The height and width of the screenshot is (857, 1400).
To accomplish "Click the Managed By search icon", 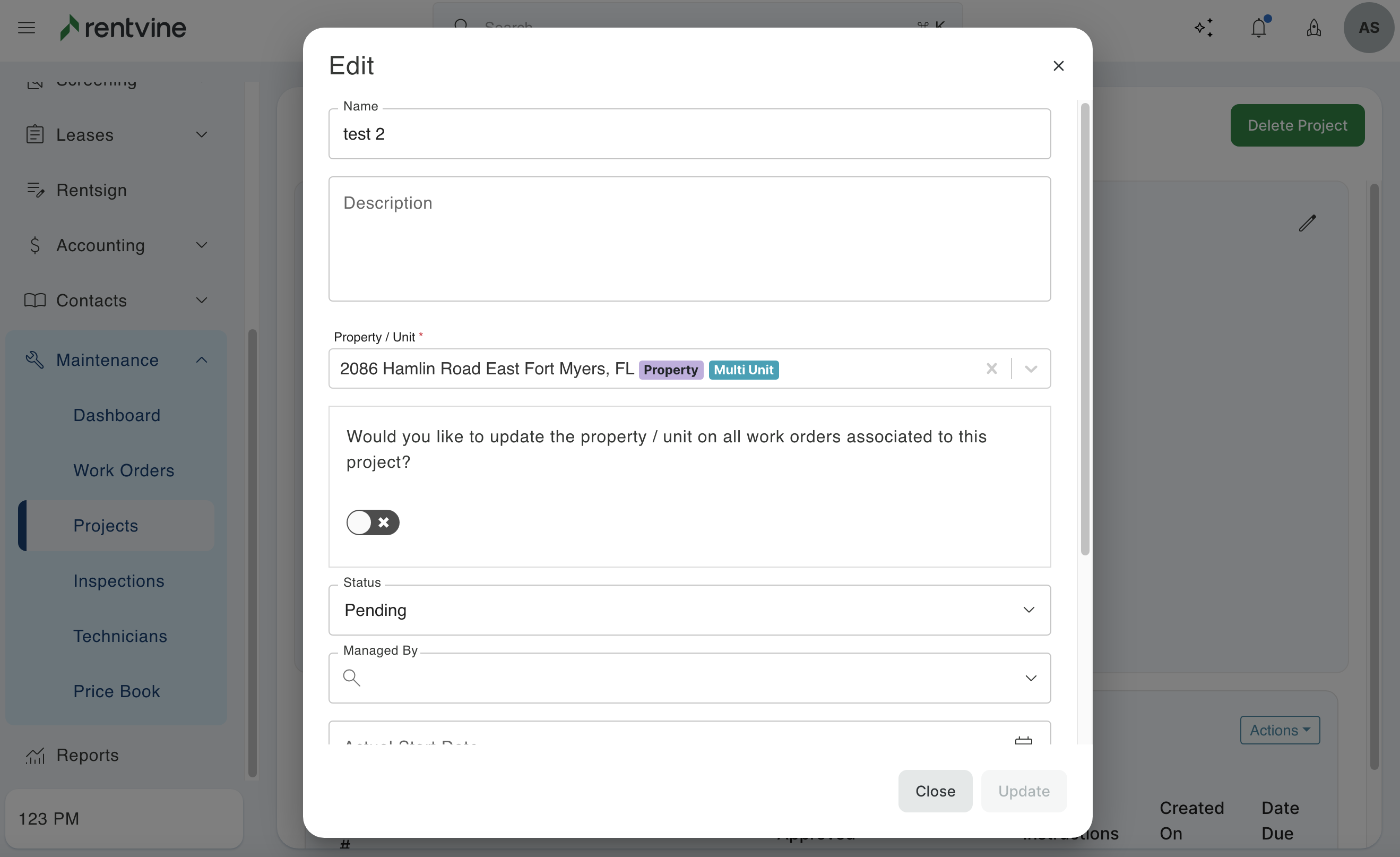I will click(352, 678).
